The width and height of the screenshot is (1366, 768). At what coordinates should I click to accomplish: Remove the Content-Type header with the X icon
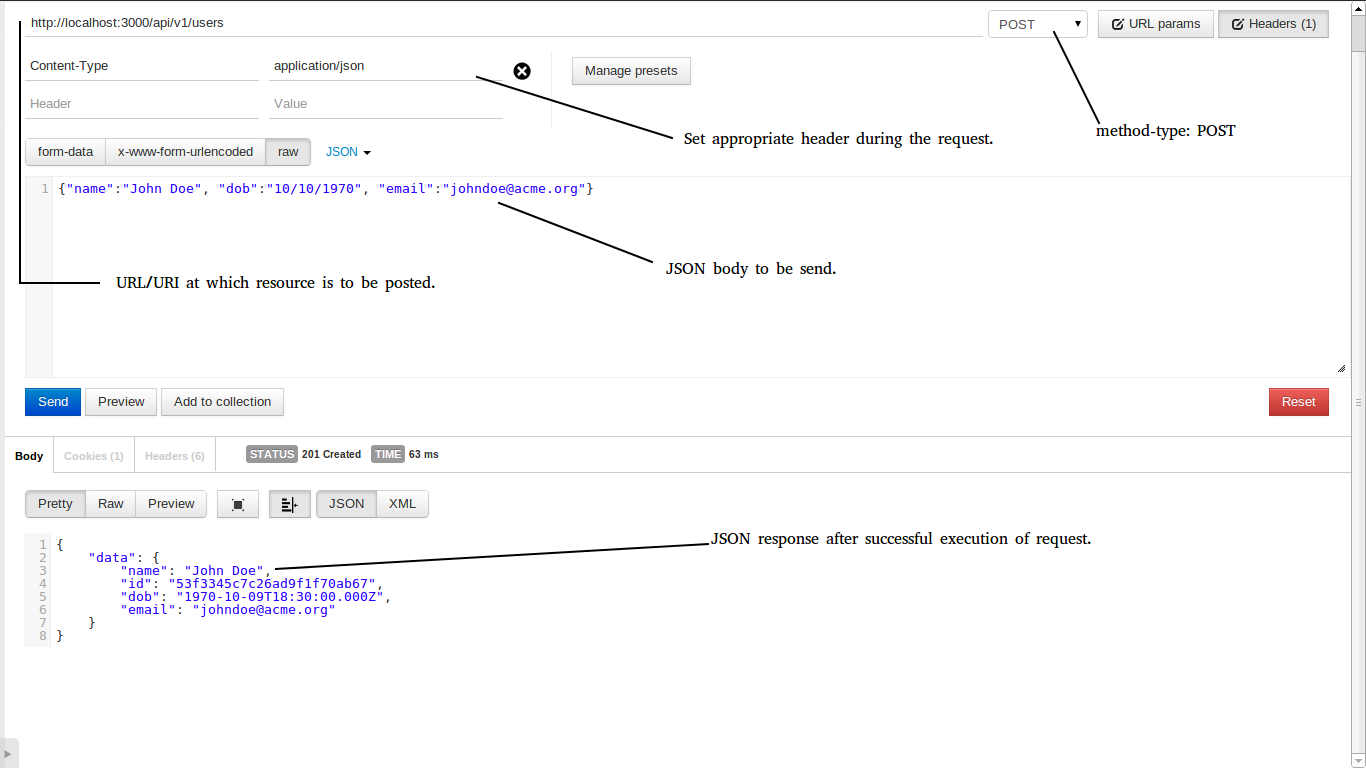click(522, 71)
